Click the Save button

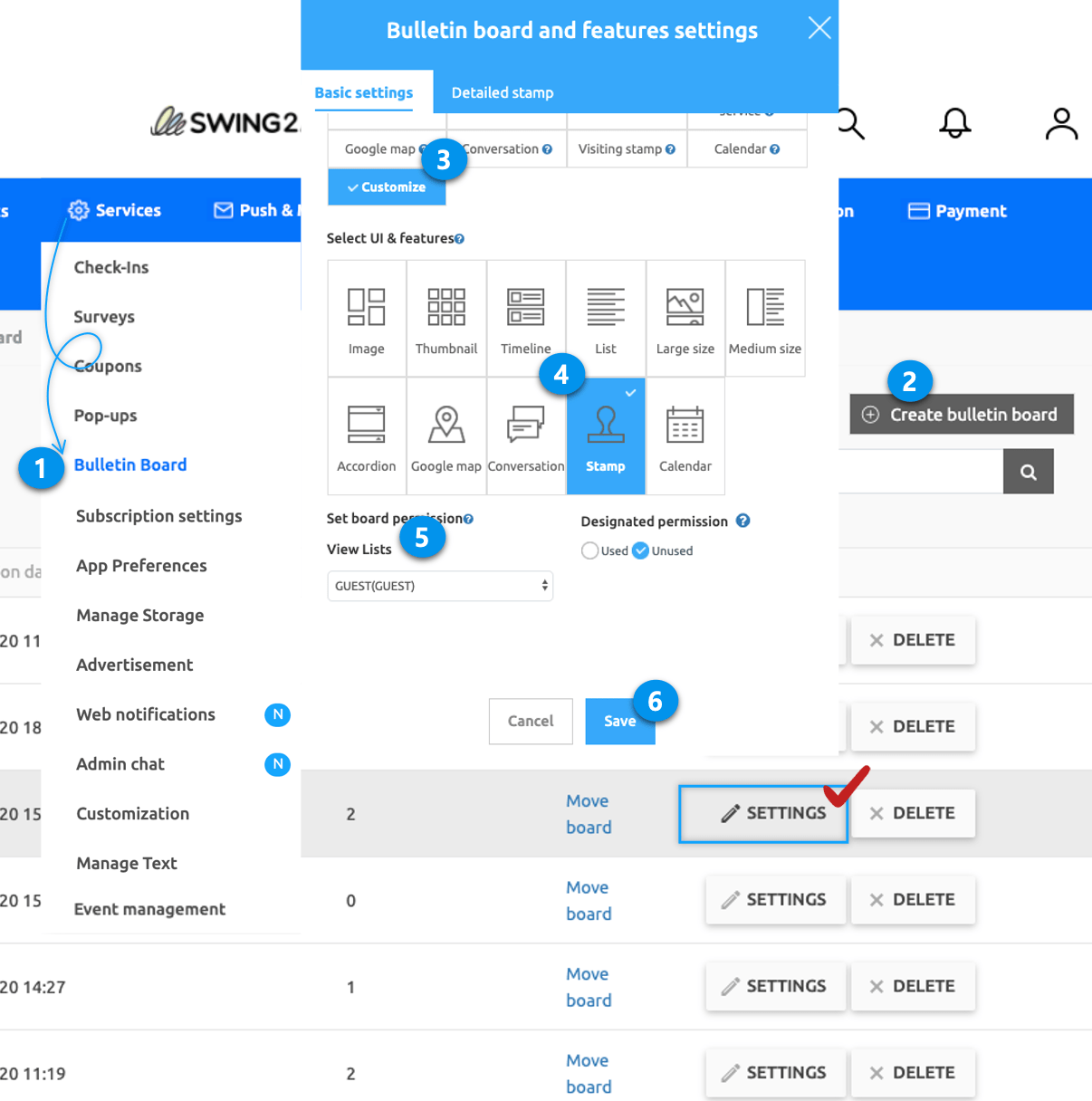619,721
